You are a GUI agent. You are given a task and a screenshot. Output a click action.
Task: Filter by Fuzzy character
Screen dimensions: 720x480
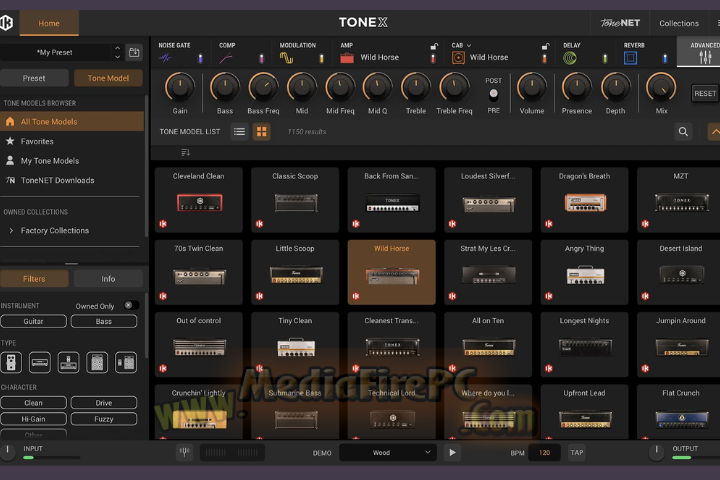click(104, 419)
